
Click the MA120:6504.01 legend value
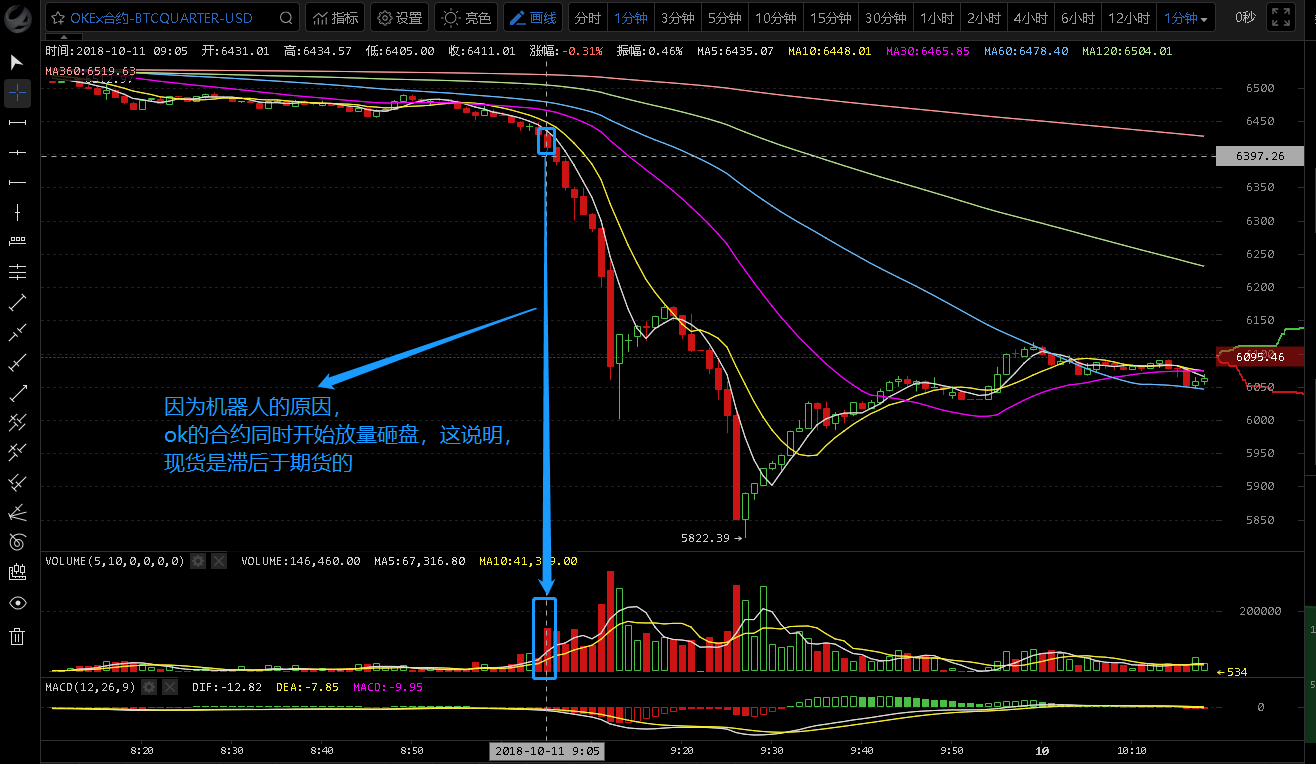(1127, 50)
